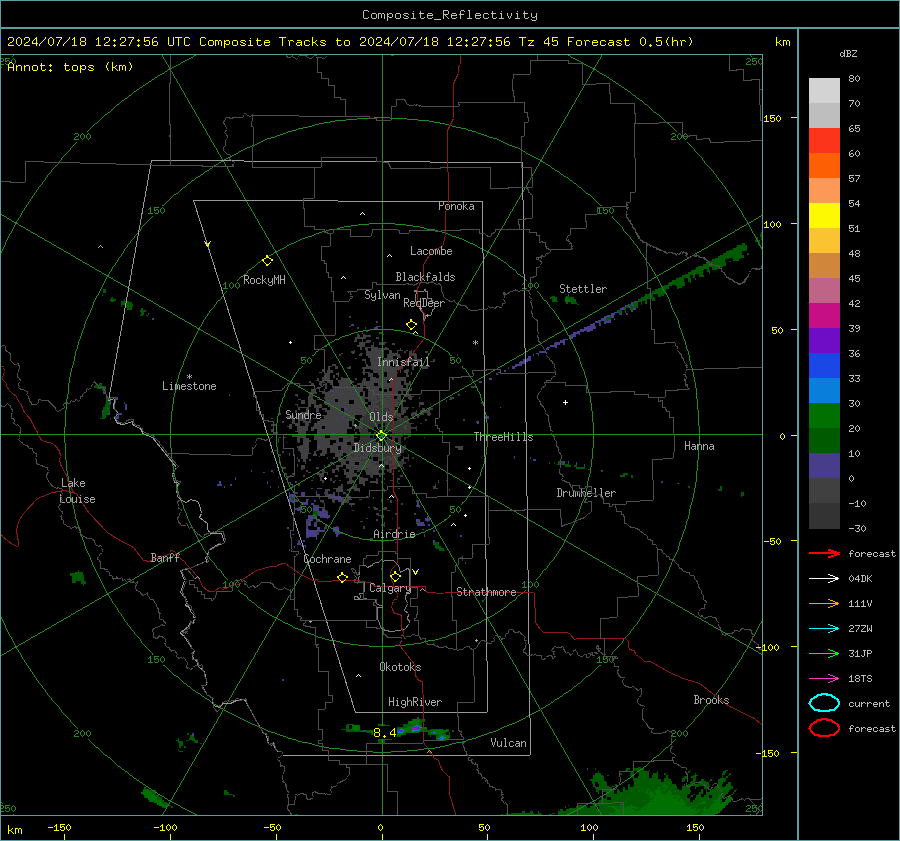Click the 8.4 storm top annotation
Screen dimensions: 900x841
[385, 733]
